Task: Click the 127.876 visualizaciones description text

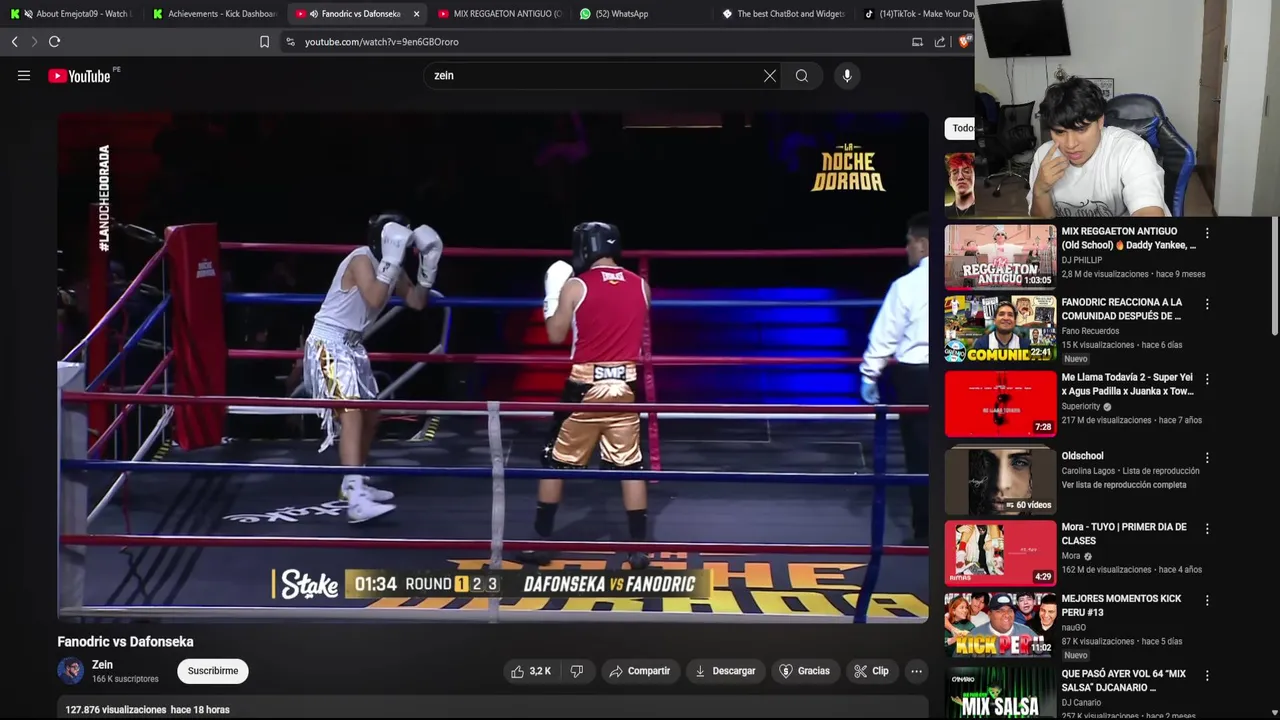Action: pyautogui.click(x=116, y=710)
